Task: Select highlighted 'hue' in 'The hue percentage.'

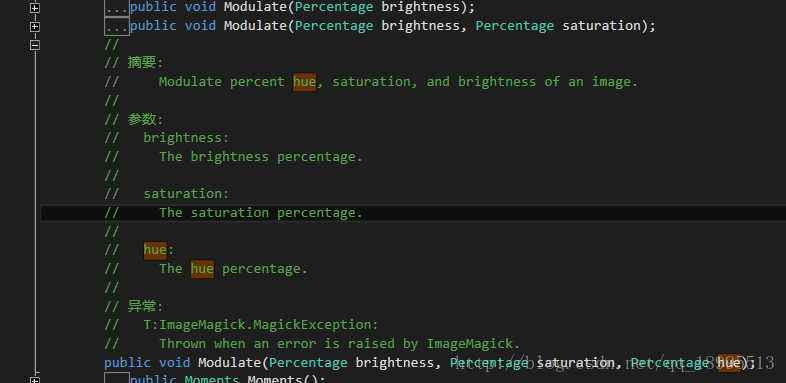Action: point(202,269)
